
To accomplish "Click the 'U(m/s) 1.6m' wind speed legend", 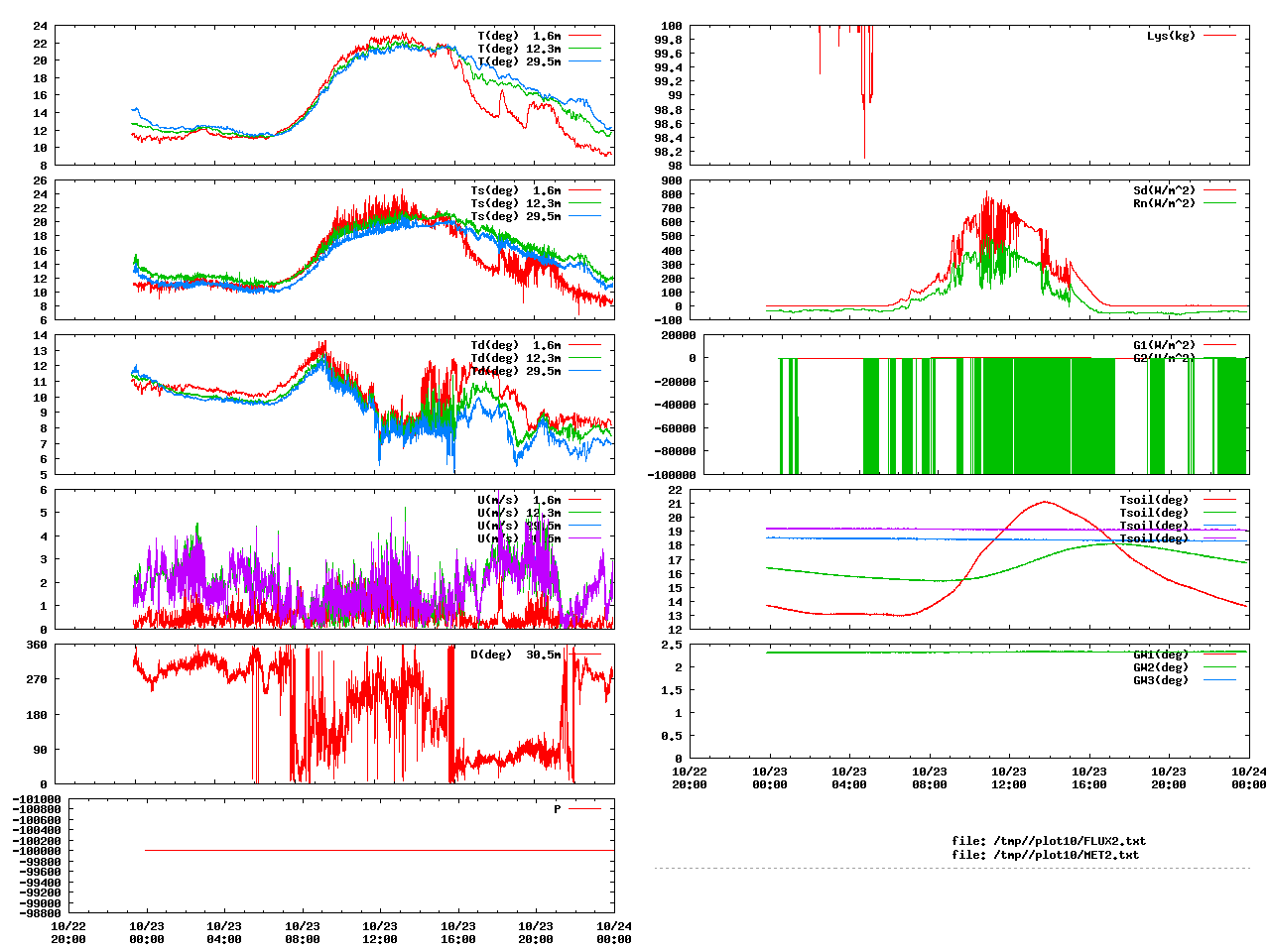I will 519,500.
